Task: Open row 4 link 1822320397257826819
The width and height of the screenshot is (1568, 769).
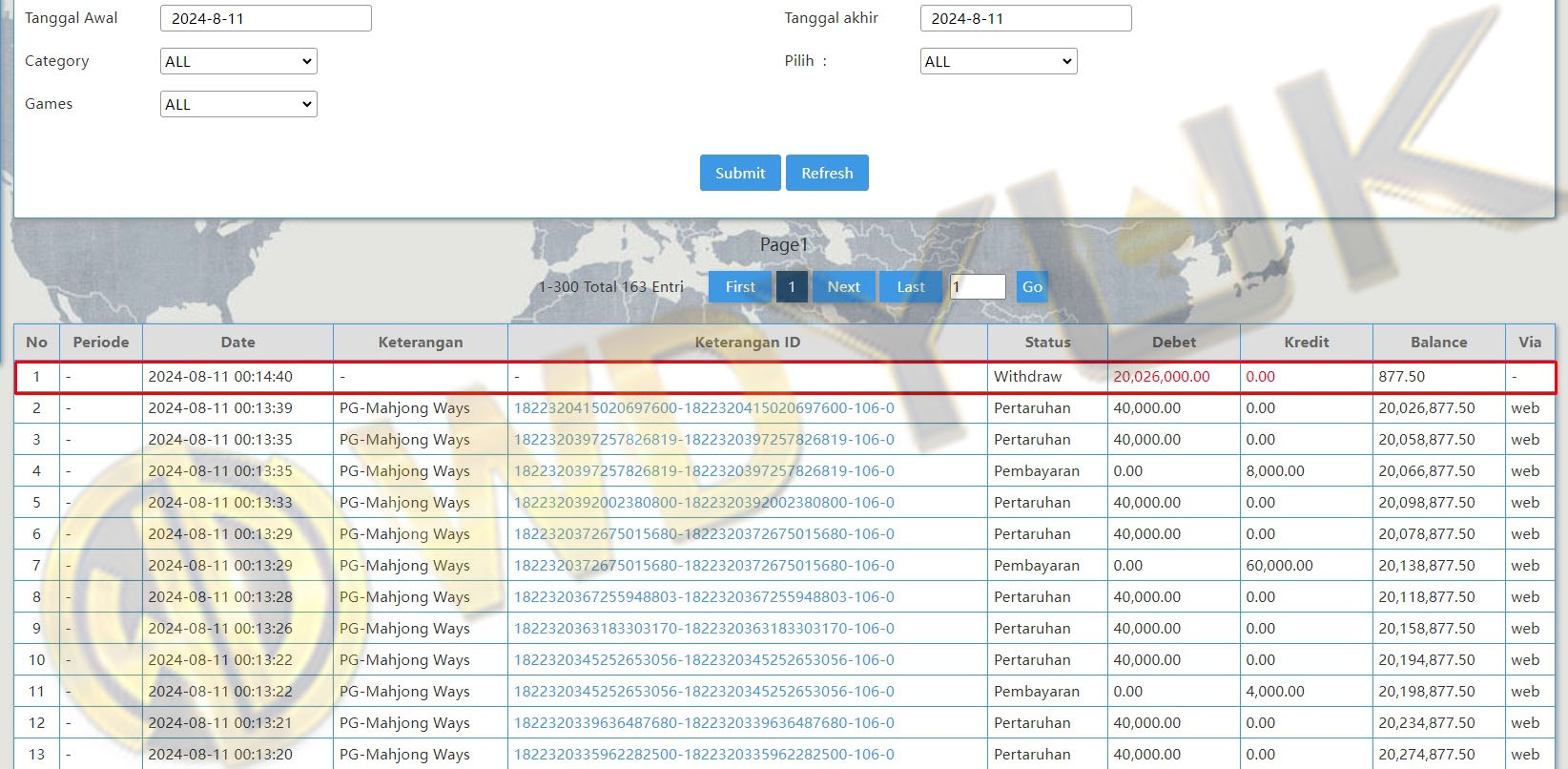Action: tap(704, 470)
